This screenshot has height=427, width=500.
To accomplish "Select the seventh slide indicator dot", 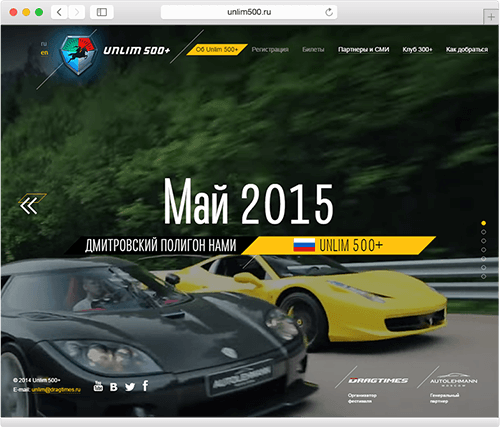I will coord(483,276).
